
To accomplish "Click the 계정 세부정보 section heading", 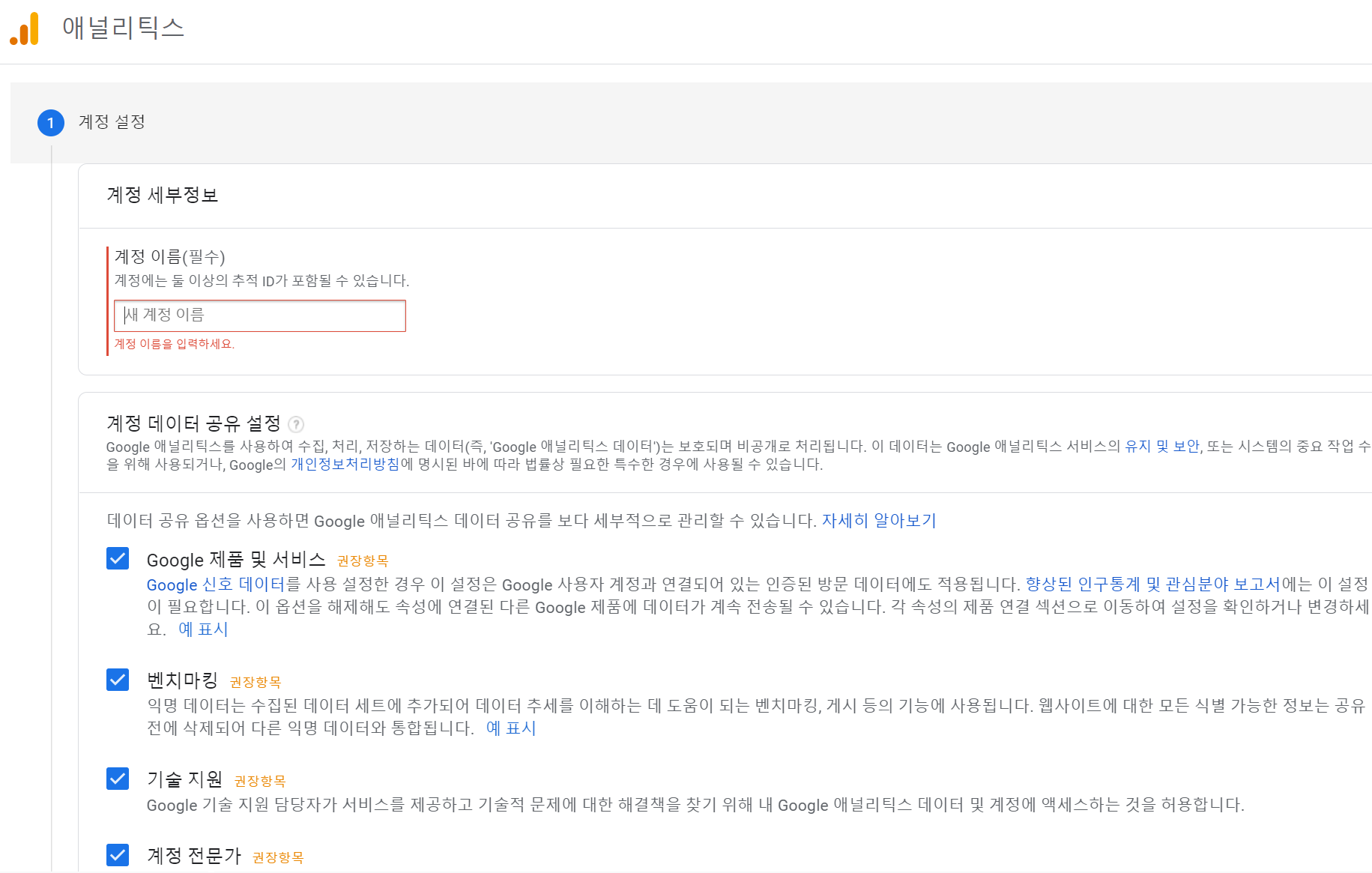I will 163,196.
